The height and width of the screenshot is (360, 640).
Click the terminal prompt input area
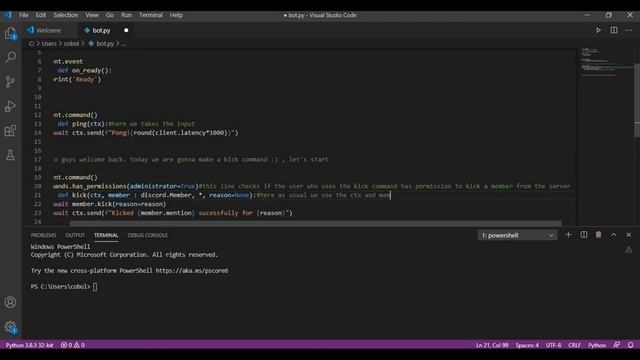(95, 287)
